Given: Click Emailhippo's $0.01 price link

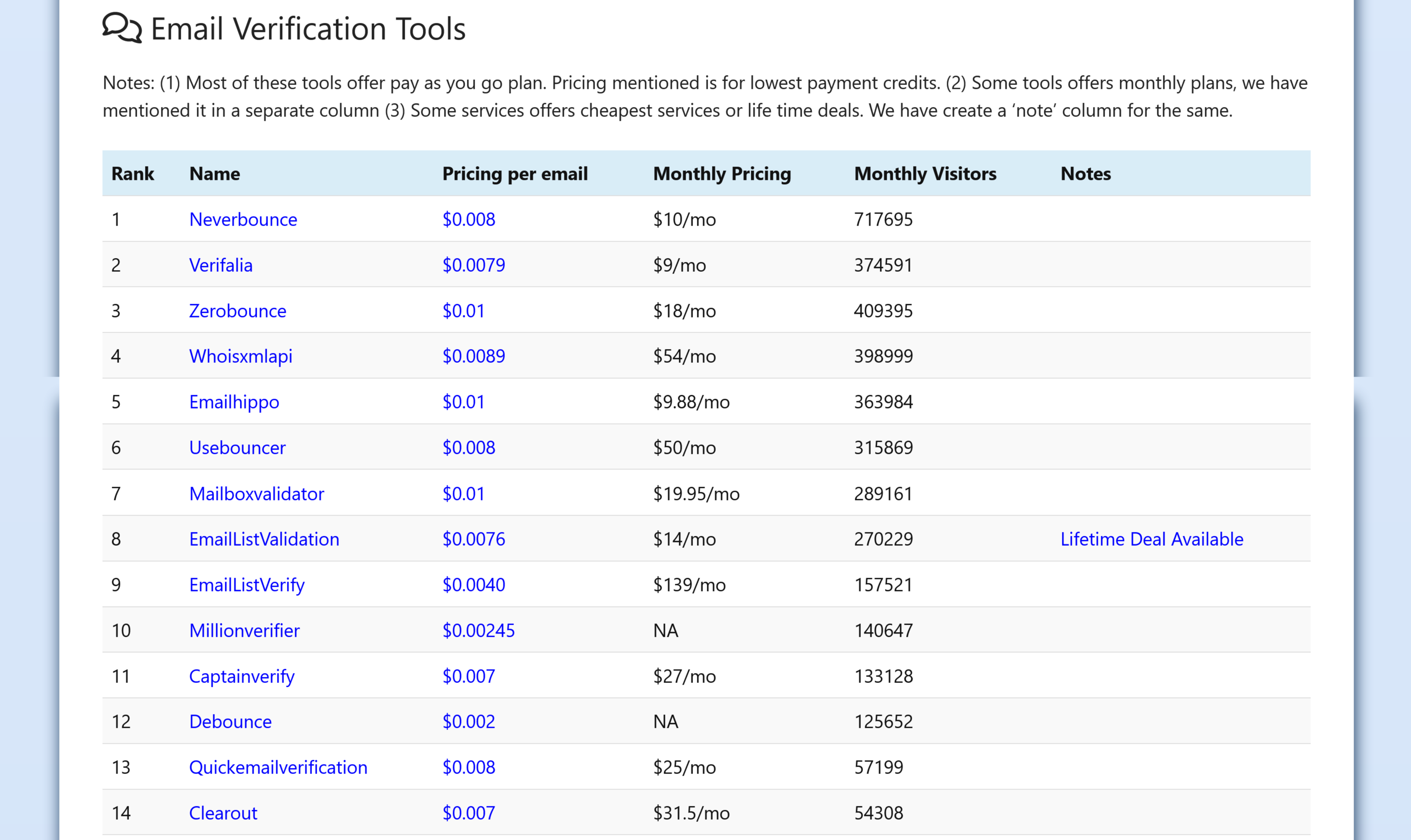Looking at the screenshot, I should tap(463, 402).
